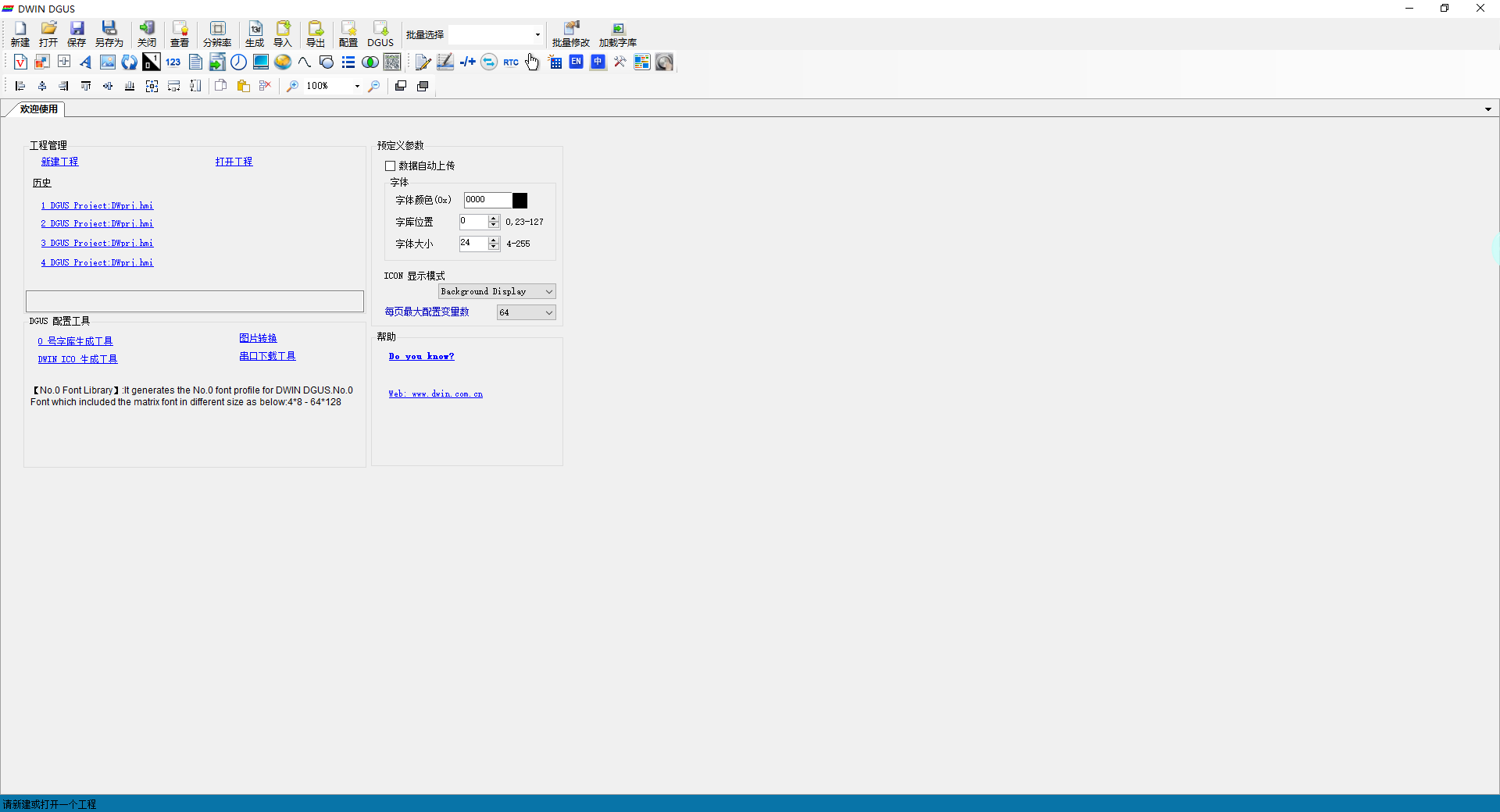The height and width of the screenshot is (812, 1500).
Task: Click the 新建 (New) toolbar icon
Action: [20, 34]
